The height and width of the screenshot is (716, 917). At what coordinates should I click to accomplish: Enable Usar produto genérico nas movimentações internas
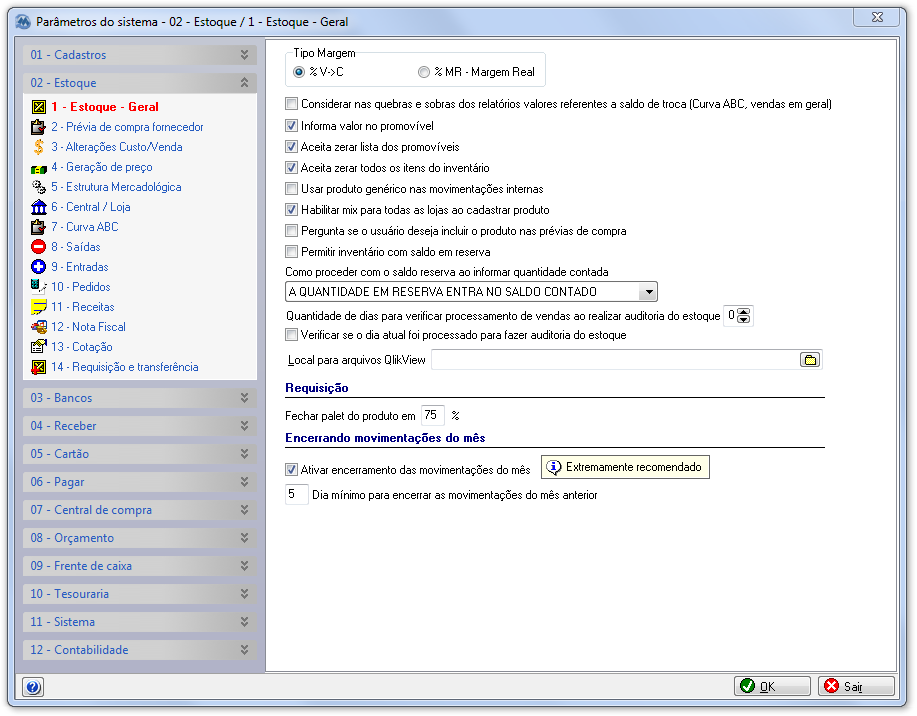tap(291, 189)
